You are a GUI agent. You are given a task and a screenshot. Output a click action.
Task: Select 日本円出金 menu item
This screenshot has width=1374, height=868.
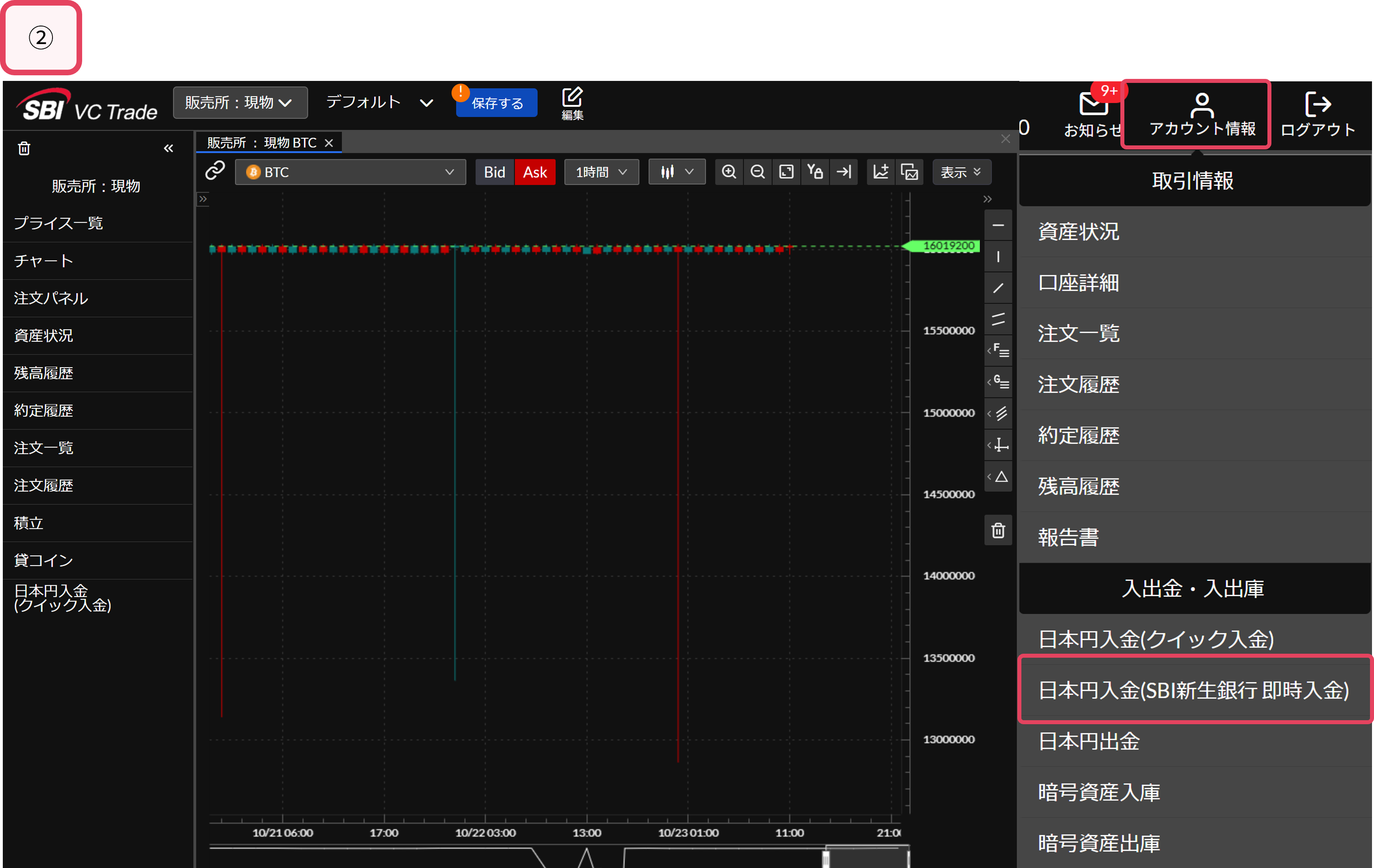point(1195,741)
